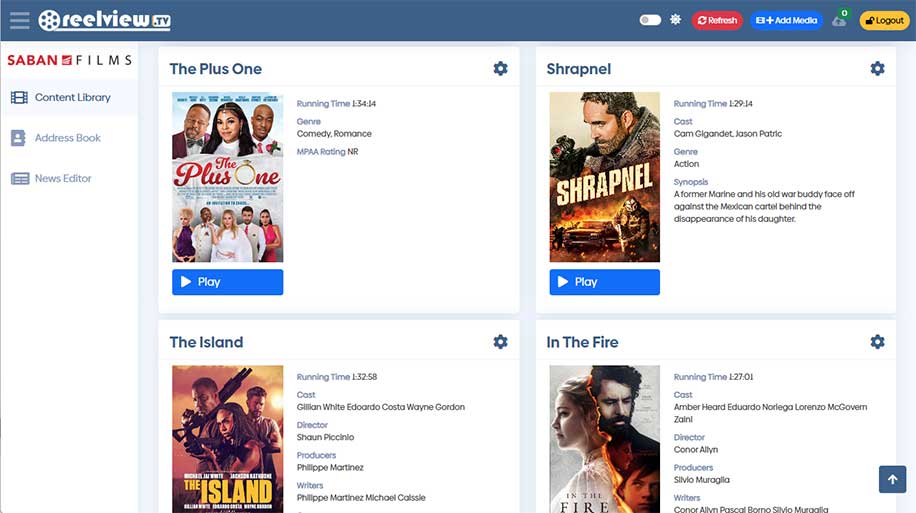Click the Content Library film icon

tap(19, 98)
